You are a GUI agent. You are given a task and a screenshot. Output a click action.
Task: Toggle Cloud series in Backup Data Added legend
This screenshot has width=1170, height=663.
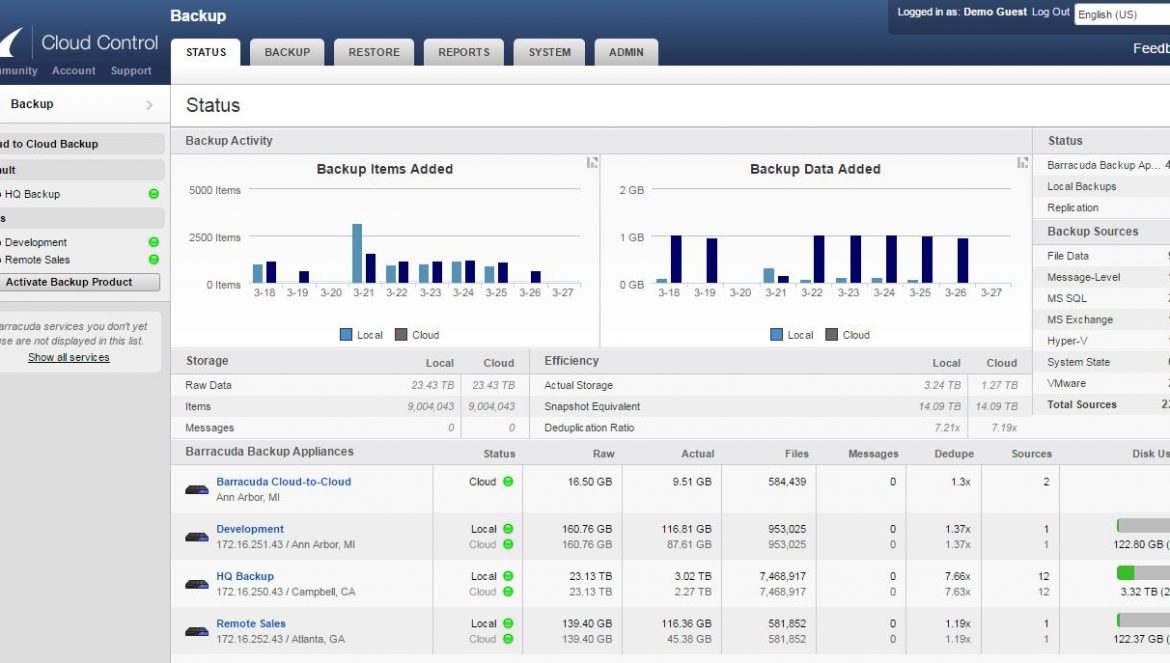click(x=848, y=335)
